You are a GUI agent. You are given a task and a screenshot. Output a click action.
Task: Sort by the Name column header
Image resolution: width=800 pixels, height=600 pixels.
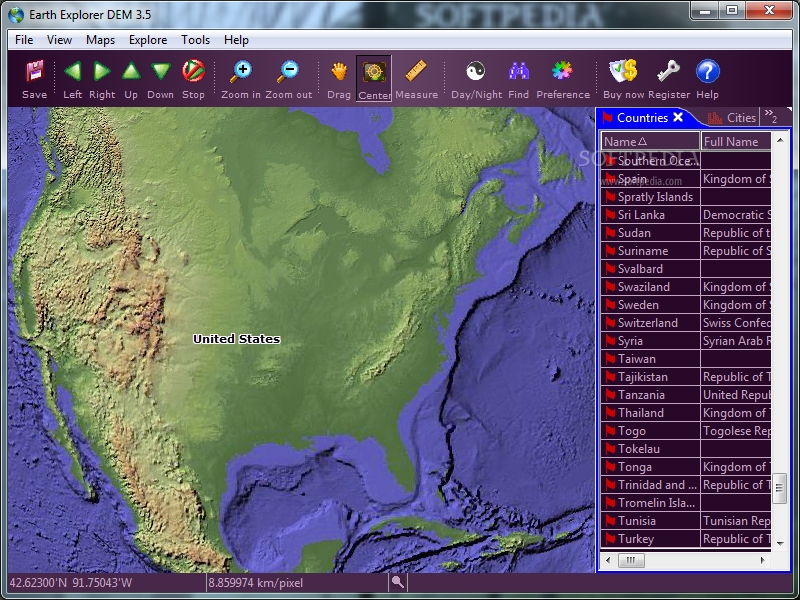tap(650, 141)
